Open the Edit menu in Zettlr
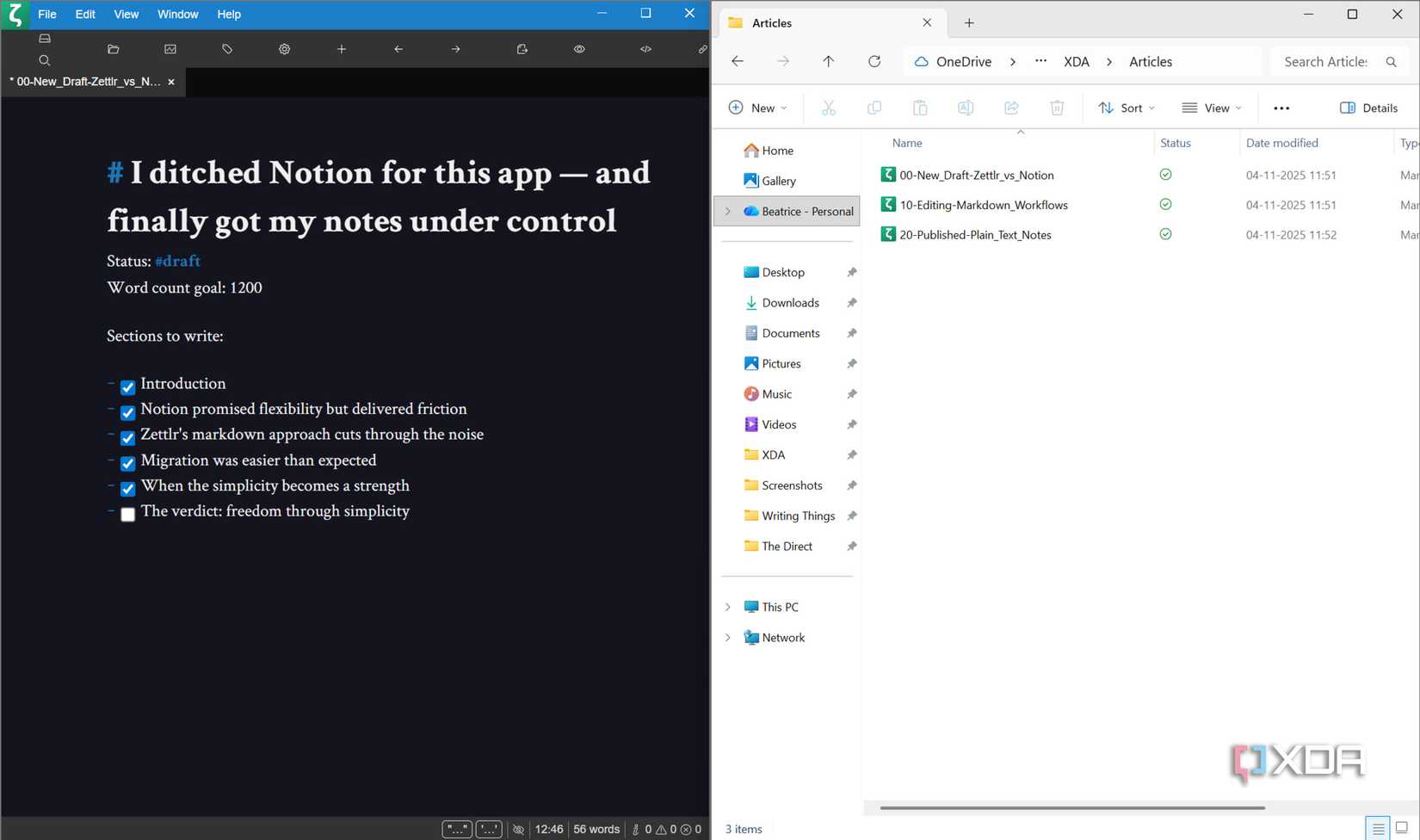 [x=85, y=14]
